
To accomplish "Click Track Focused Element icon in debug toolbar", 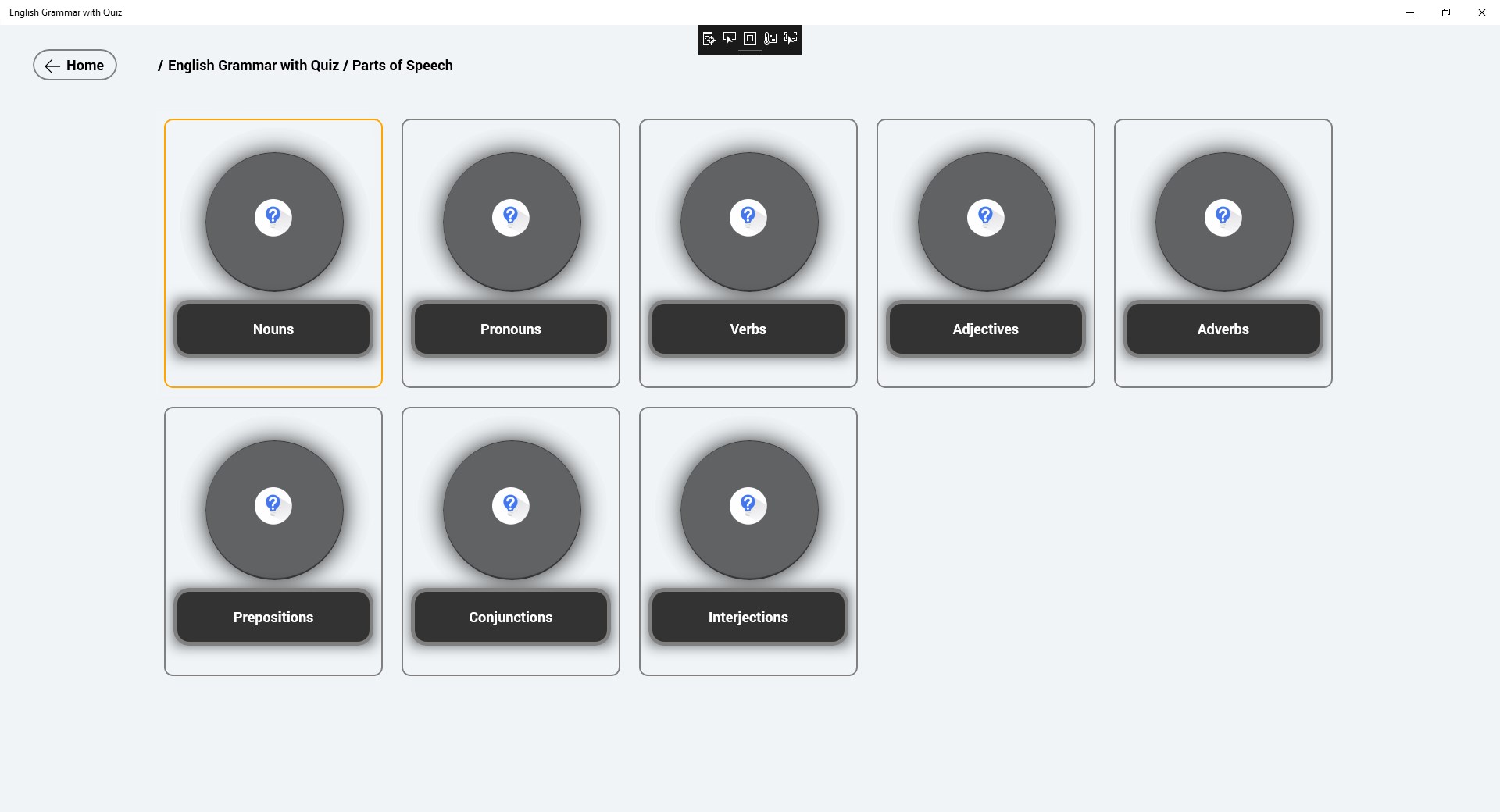I will point(791,38).
